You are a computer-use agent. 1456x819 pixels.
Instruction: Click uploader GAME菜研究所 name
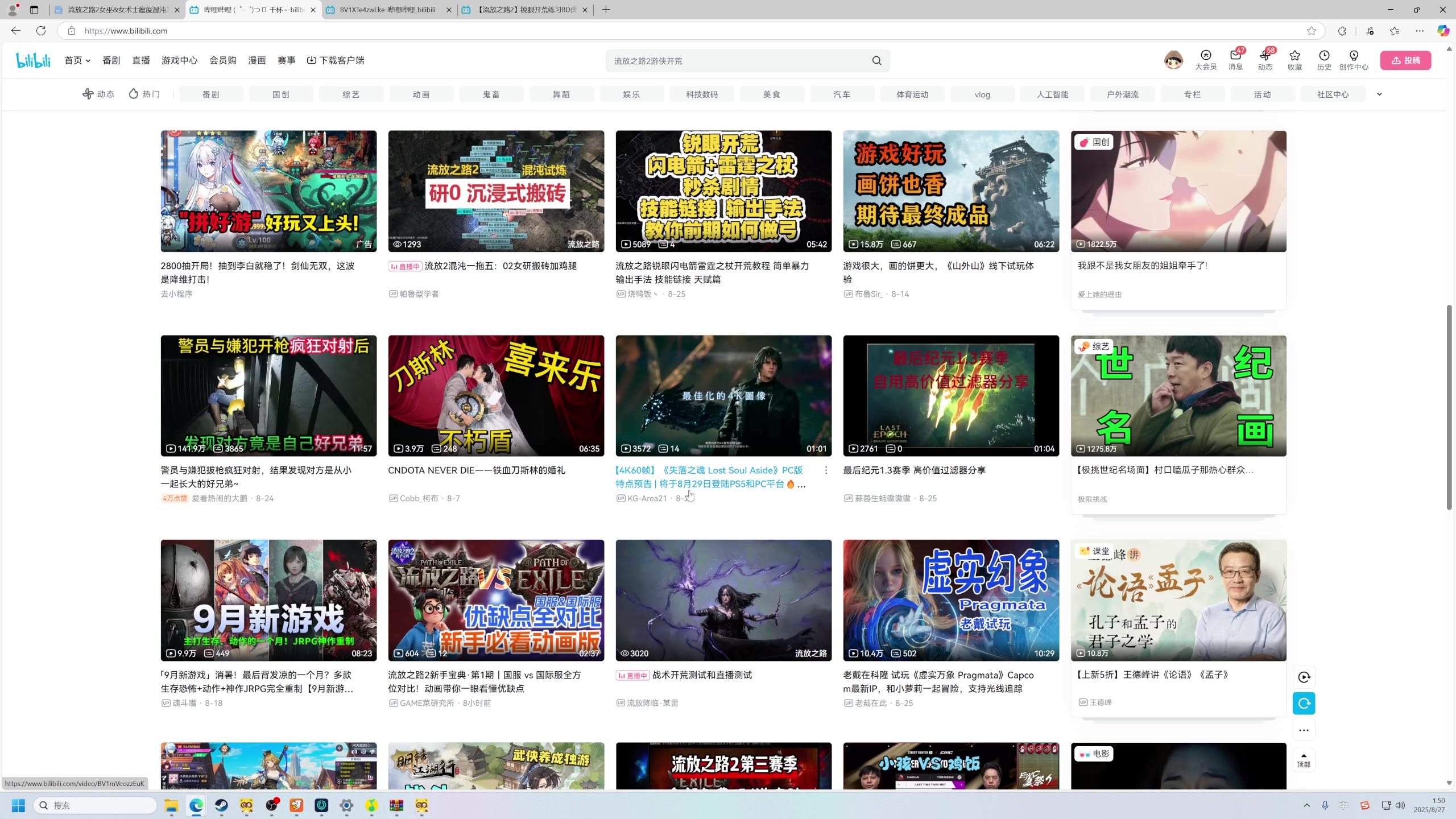tap(427, 703)
